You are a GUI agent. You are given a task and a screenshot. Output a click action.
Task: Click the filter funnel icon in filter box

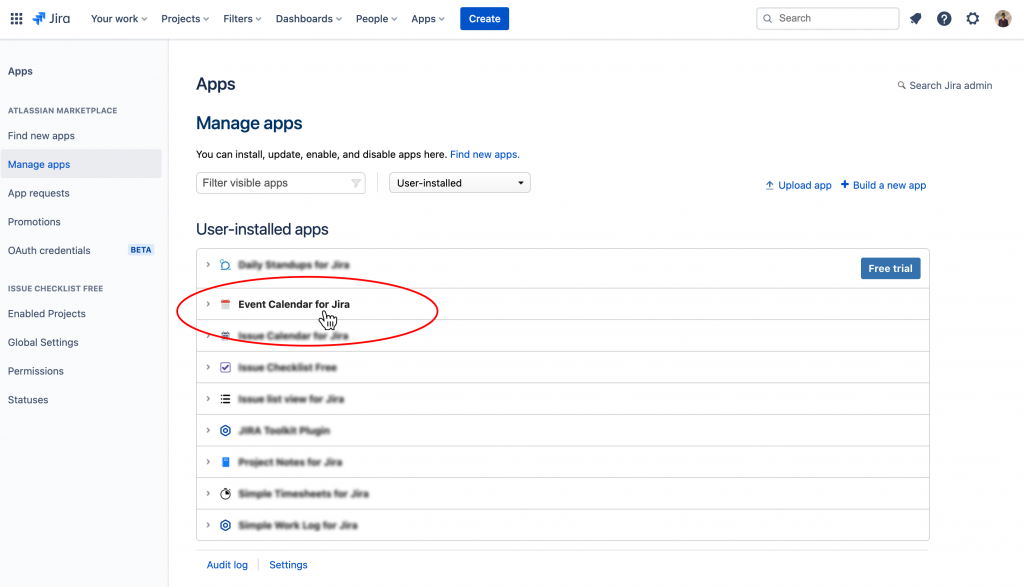tap(355, 183)
